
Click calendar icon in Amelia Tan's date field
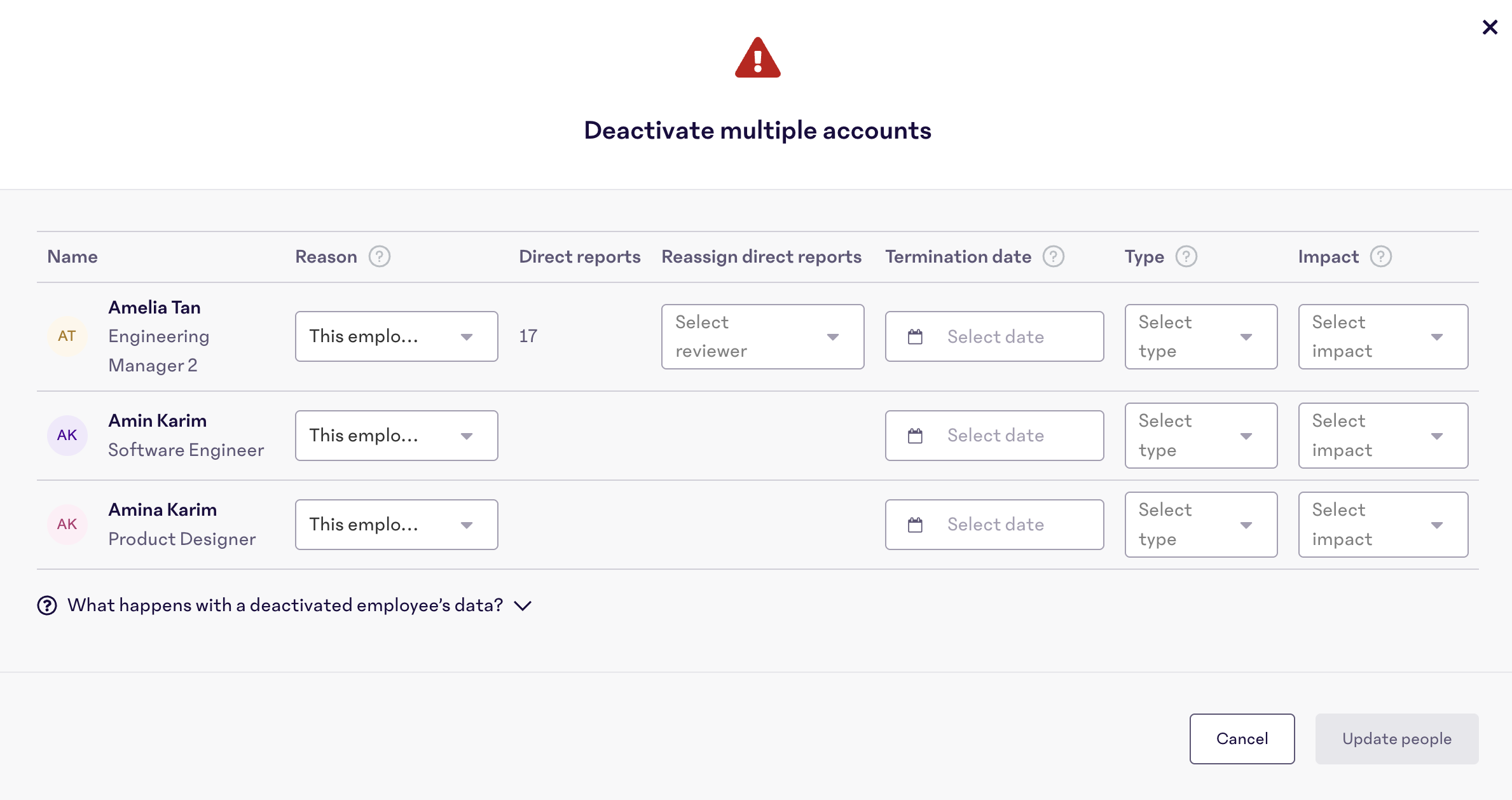point(915,336)
